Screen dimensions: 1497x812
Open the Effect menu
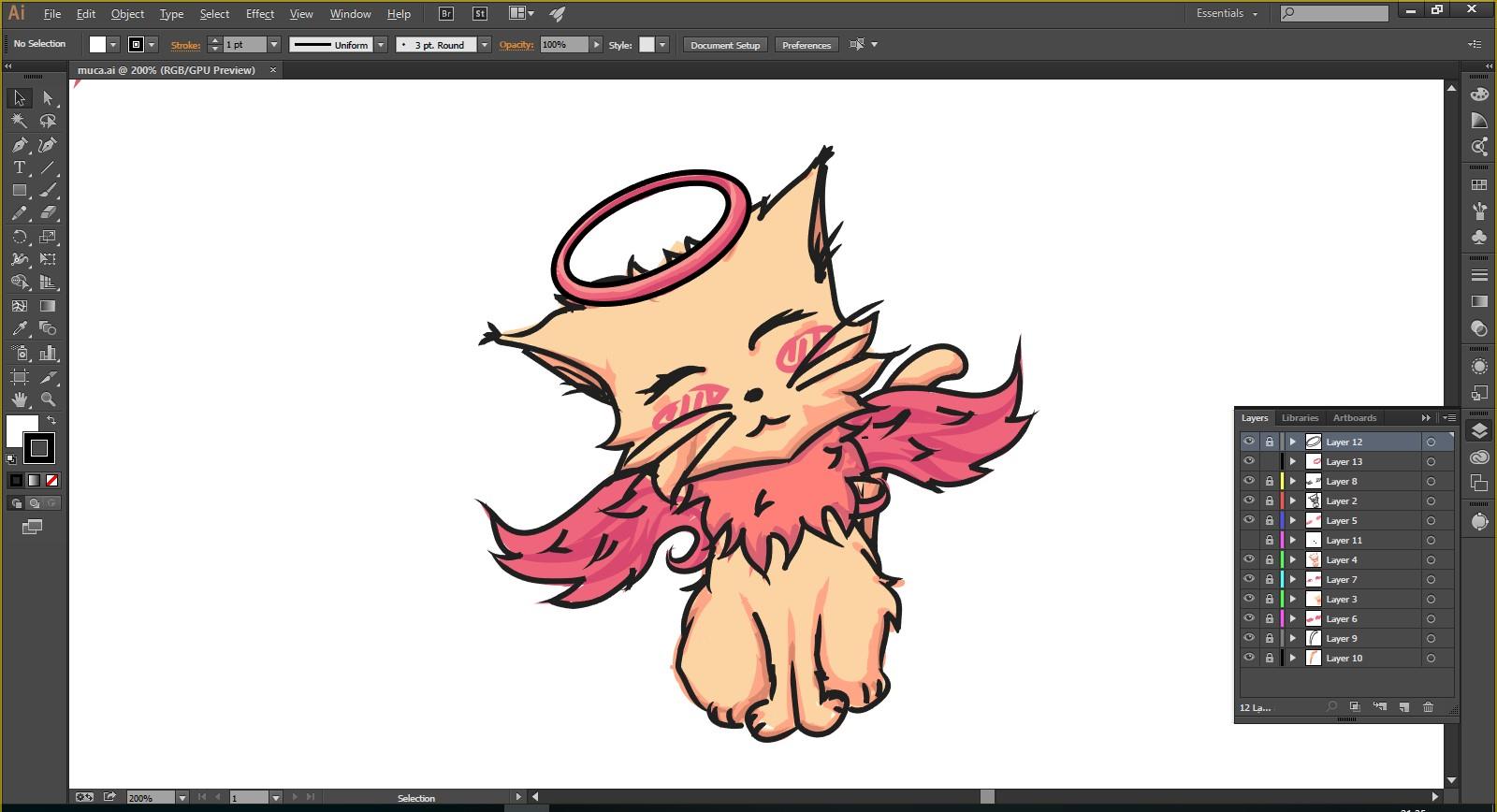pos(260,14)
